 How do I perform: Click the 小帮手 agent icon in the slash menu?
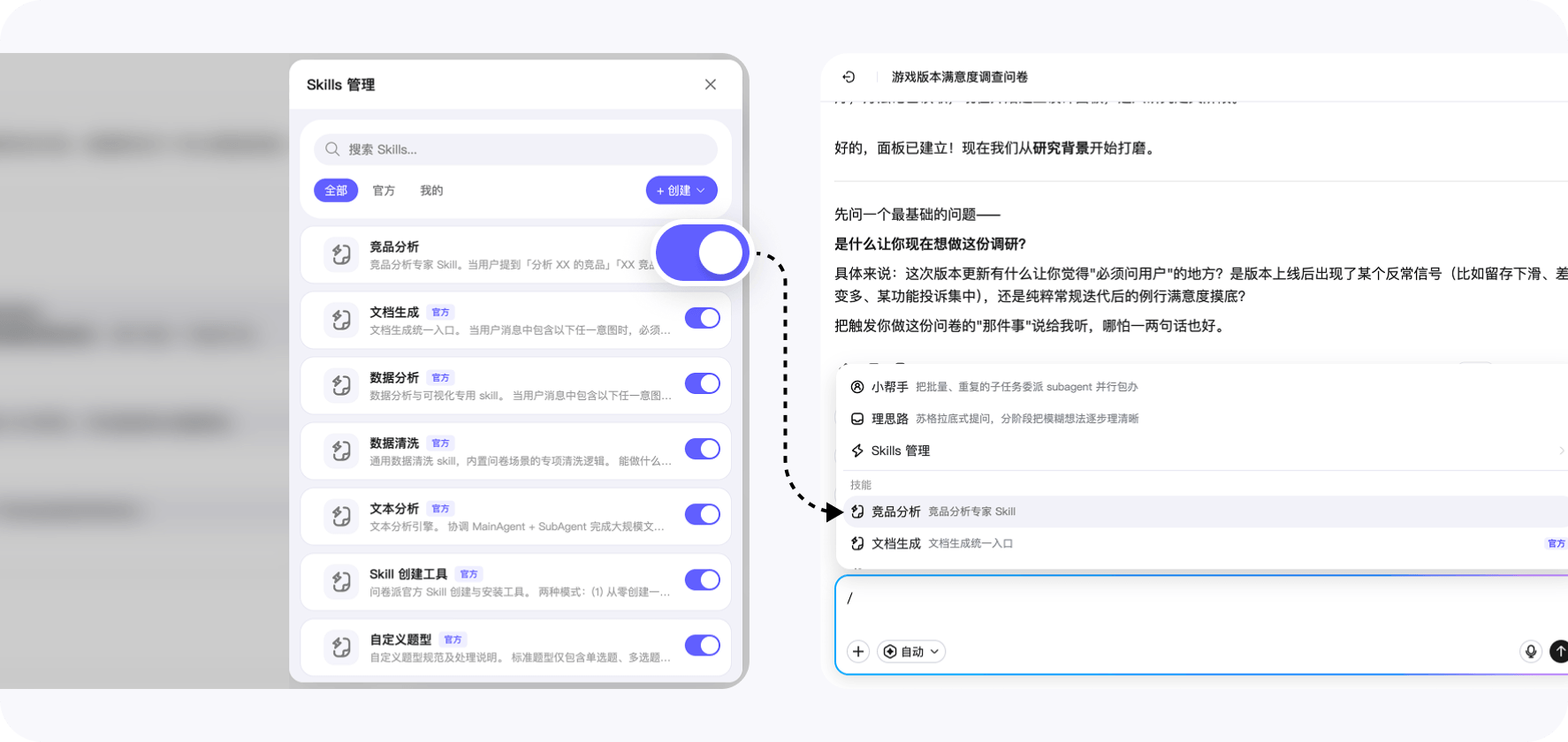(x=857, y=387)
